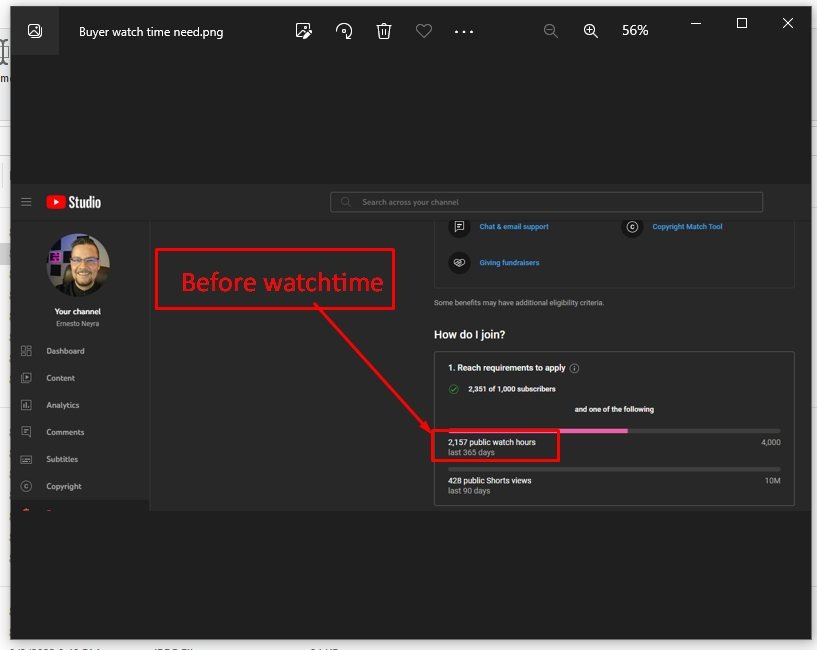Viewport: 817px width, 650px height.
Task: Go to Analytics in the sidebar
Action: coord(62,405)
